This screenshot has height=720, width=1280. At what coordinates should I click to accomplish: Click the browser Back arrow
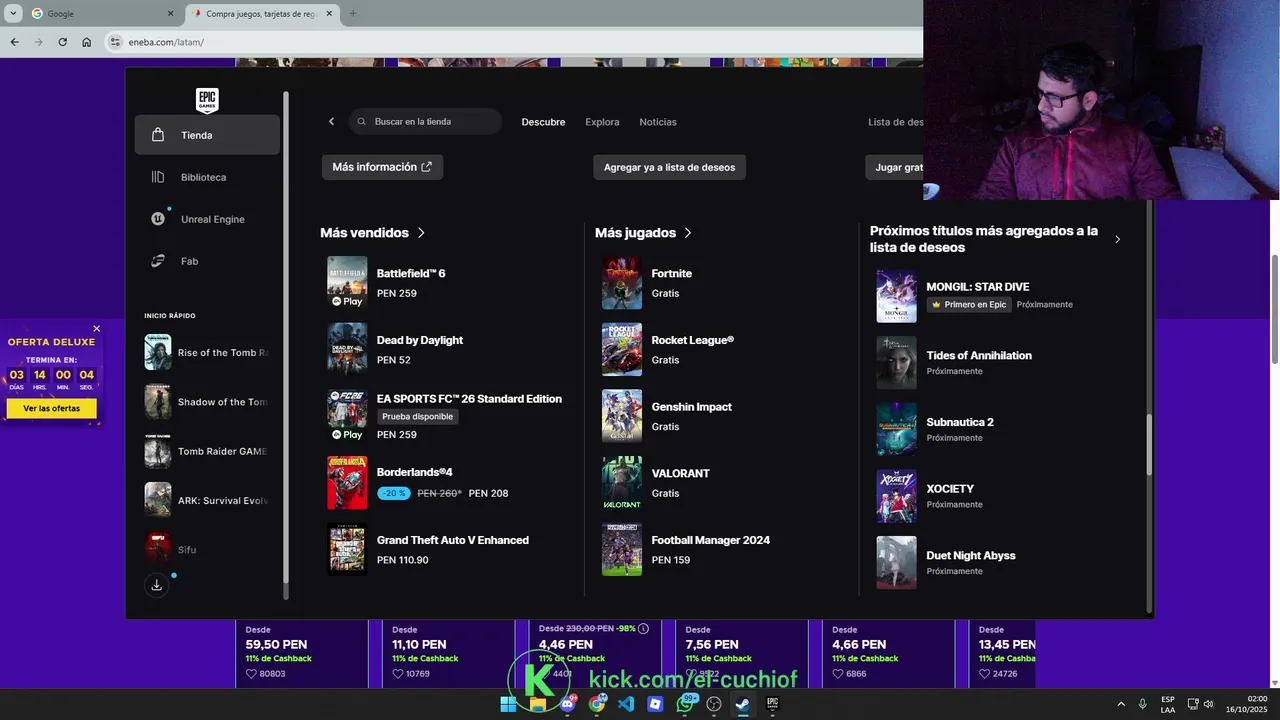click(14, 42)
